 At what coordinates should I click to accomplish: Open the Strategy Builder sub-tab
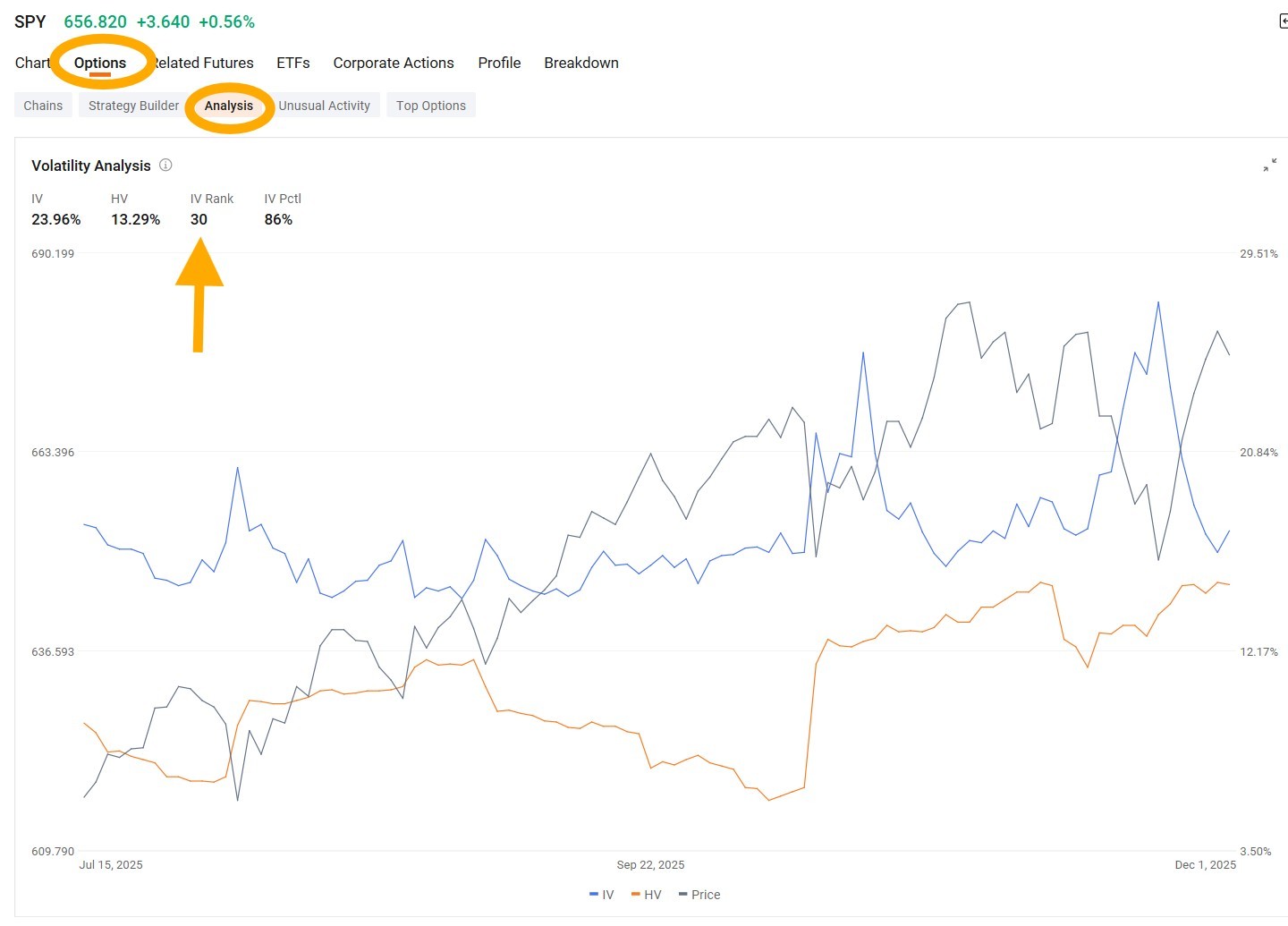(133, 106)
